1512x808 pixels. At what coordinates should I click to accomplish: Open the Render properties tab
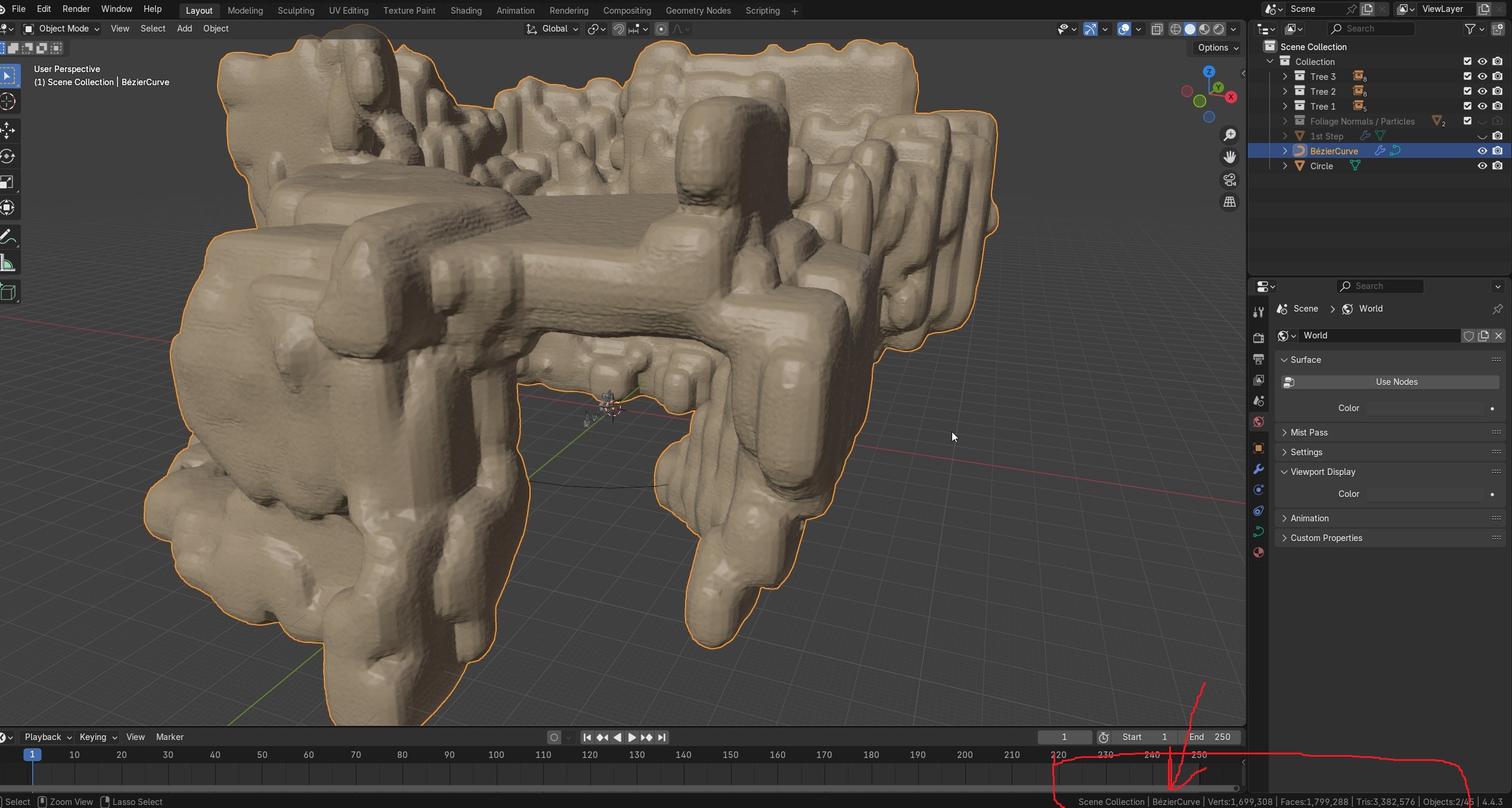tap(1259, 338)
